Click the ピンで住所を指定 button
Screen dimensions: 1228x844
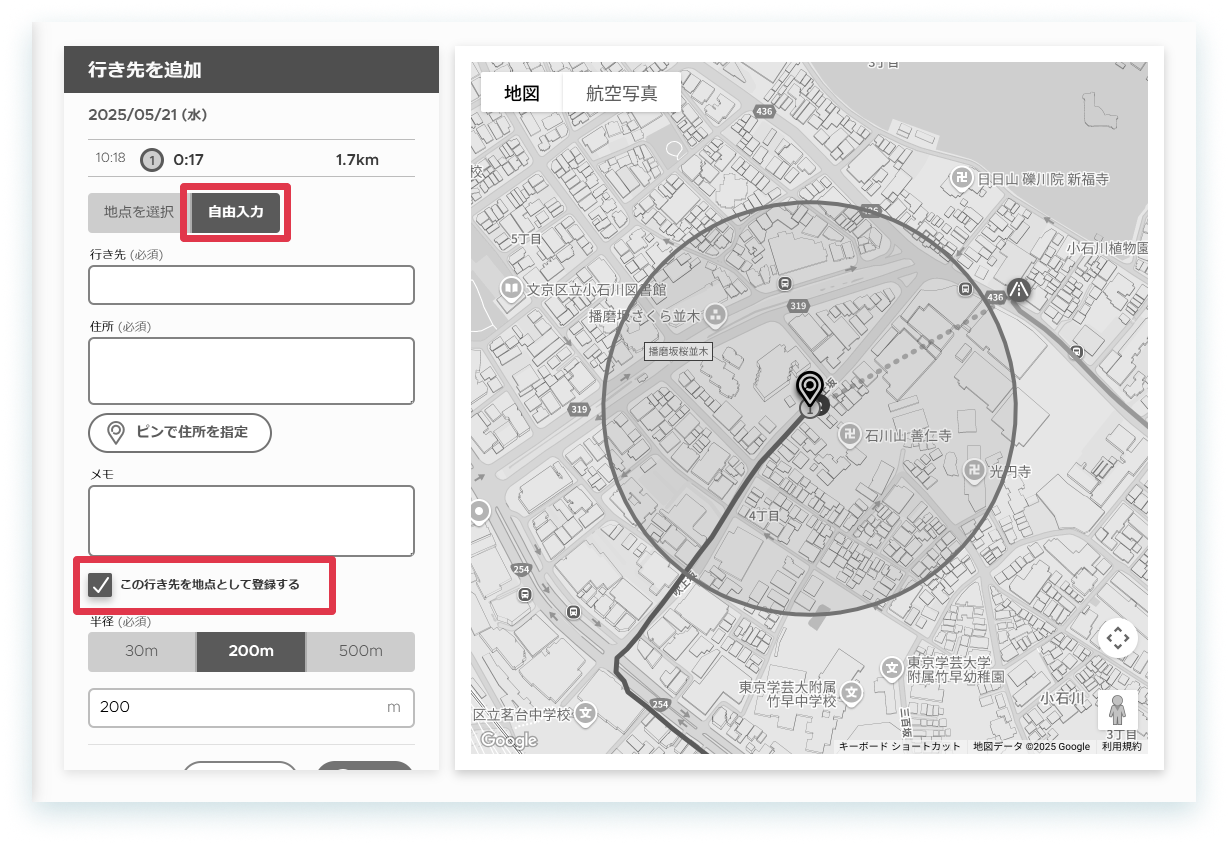(180, 432)
